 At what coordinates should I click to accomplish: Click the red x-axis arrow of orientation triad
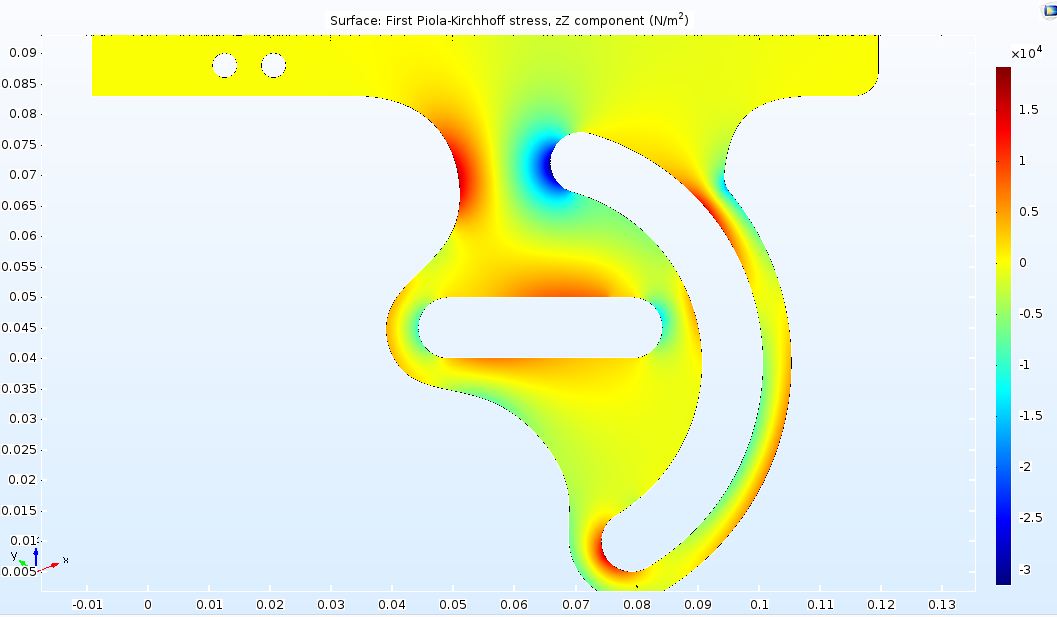pos(52,564)
